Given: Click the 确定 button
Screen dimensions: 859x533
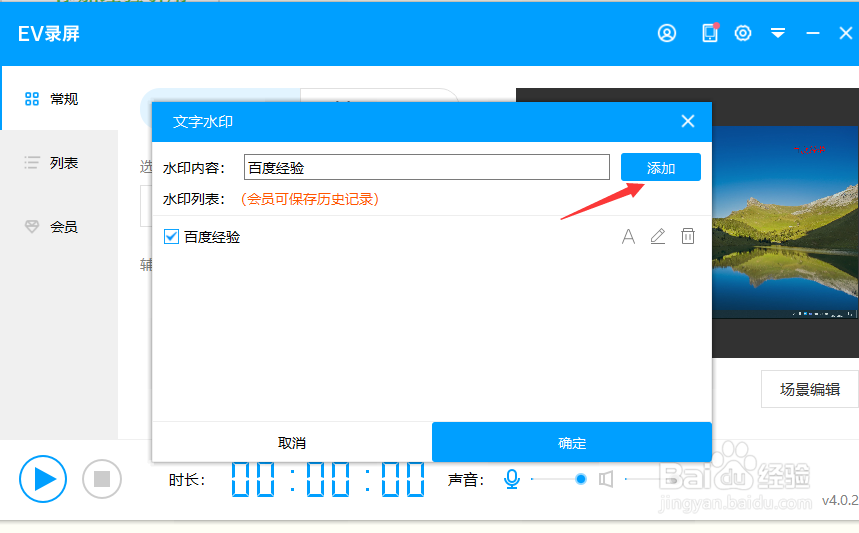Looking at the screenshot, I should click(x=572, y=443).
